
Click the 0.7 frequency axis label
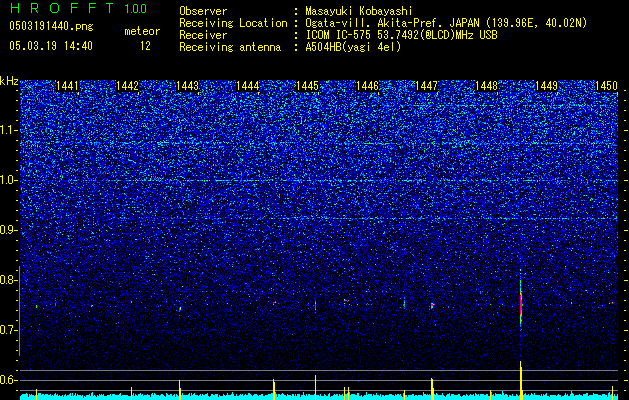(x=9, y=330)
